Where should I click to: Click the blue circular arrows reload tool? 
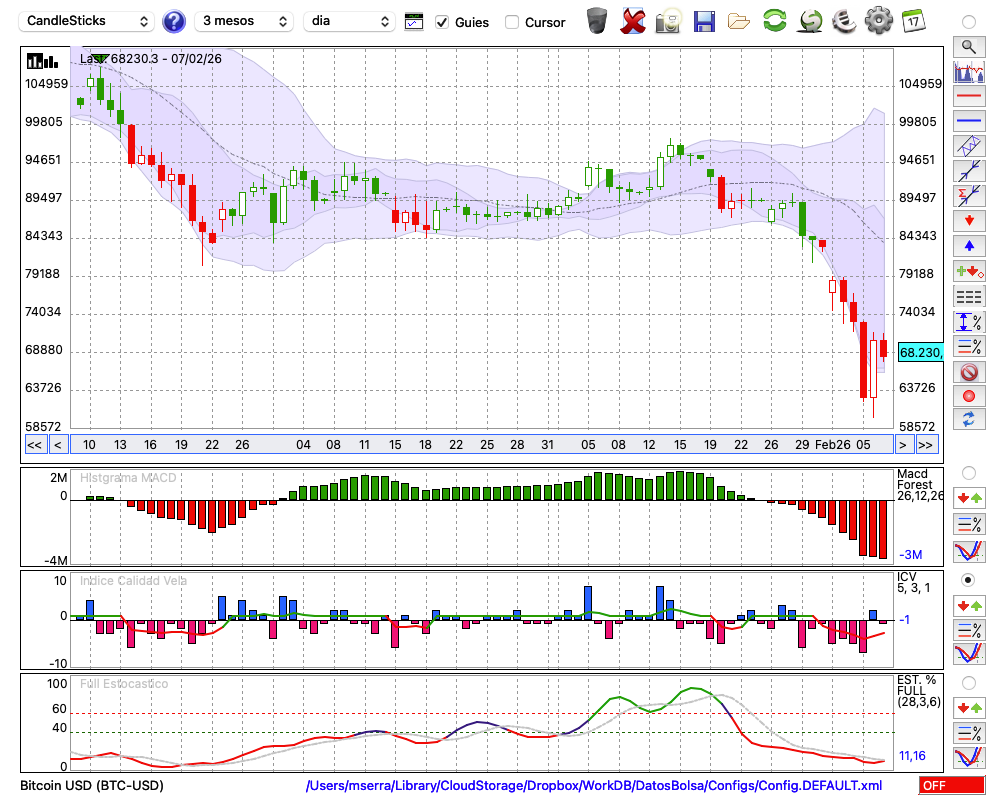coord(969,420)
